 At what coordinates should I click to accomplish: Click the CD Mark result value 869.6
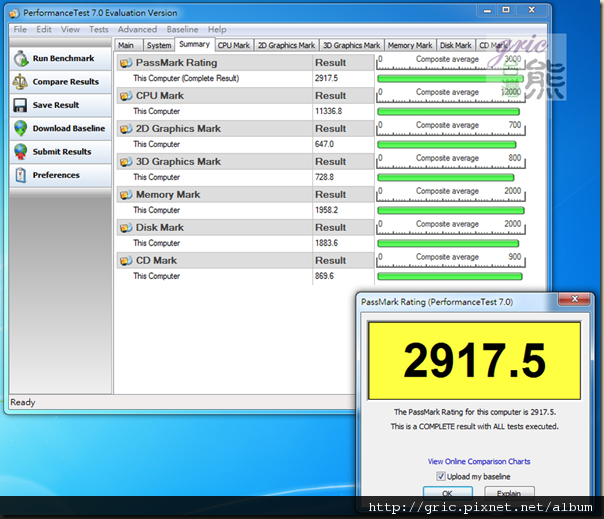(324, 276)
